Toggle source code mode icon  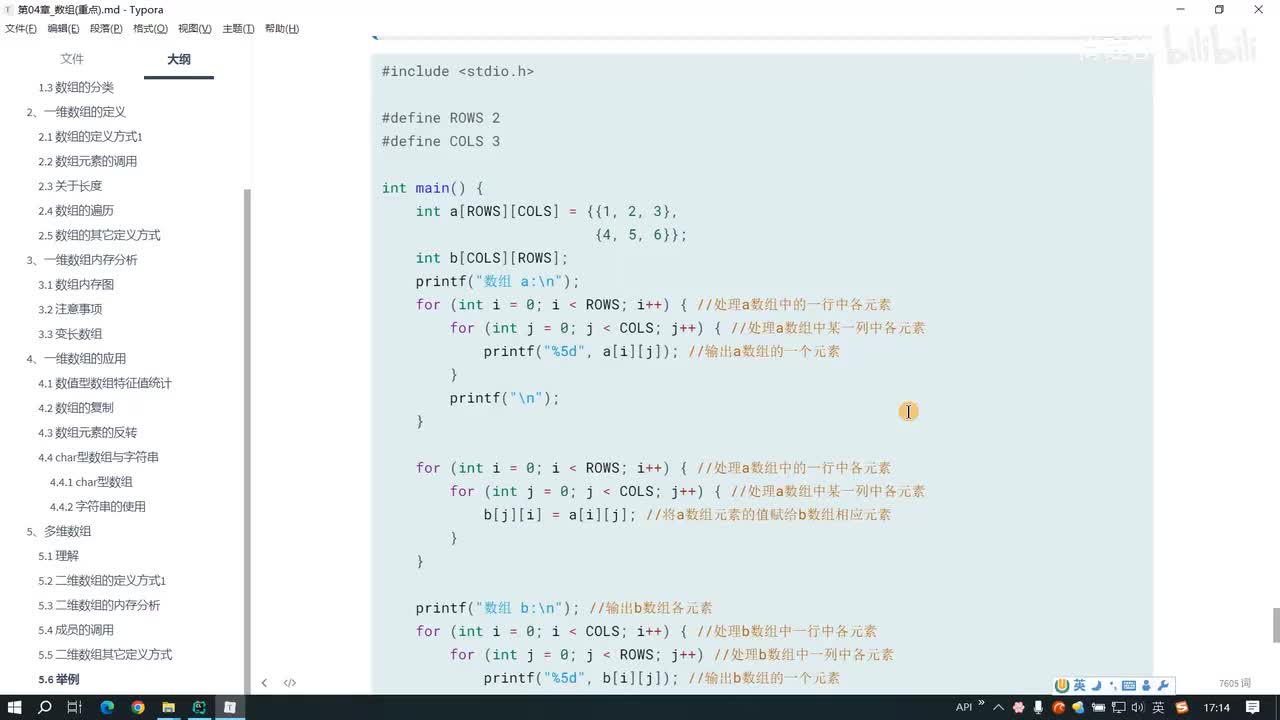point(290,683)
